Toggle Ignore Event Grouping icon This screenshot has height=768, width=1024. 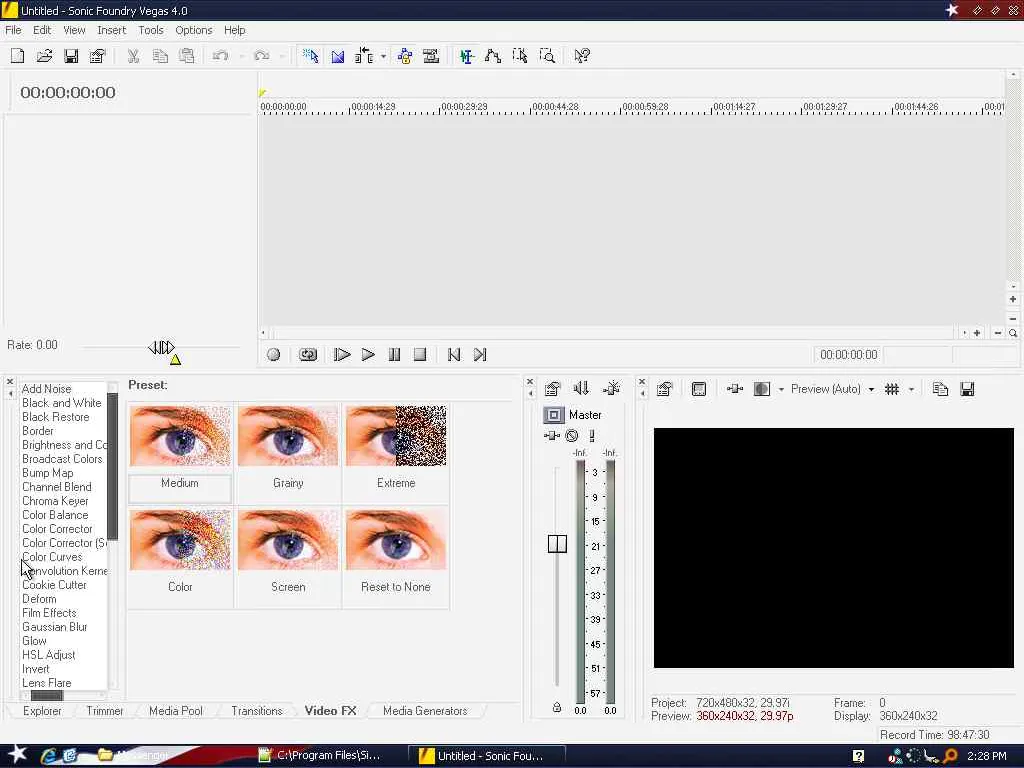tap(431, 56)
